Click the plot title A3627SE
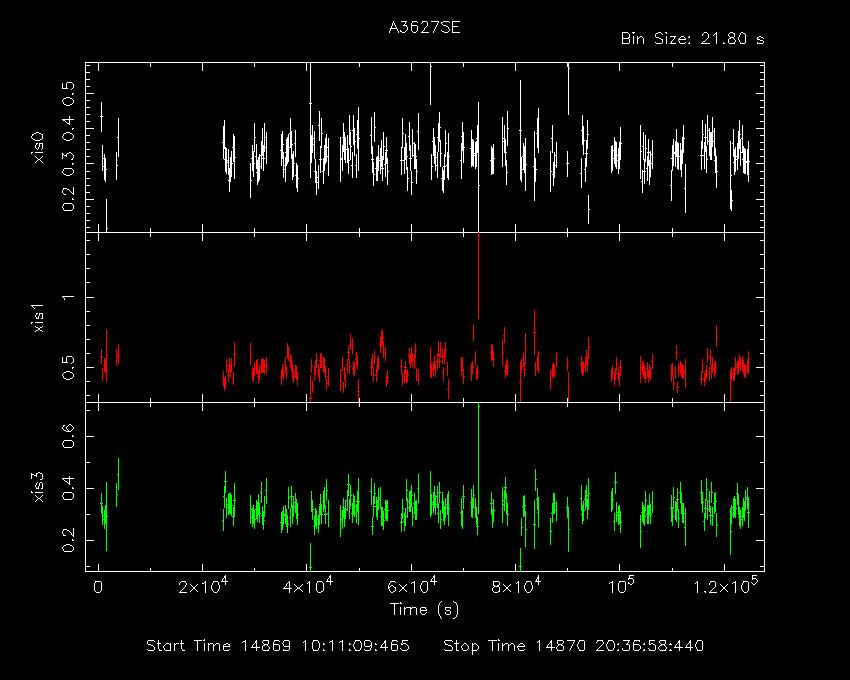This screenshot has width=850, height=680. (424, 28)
